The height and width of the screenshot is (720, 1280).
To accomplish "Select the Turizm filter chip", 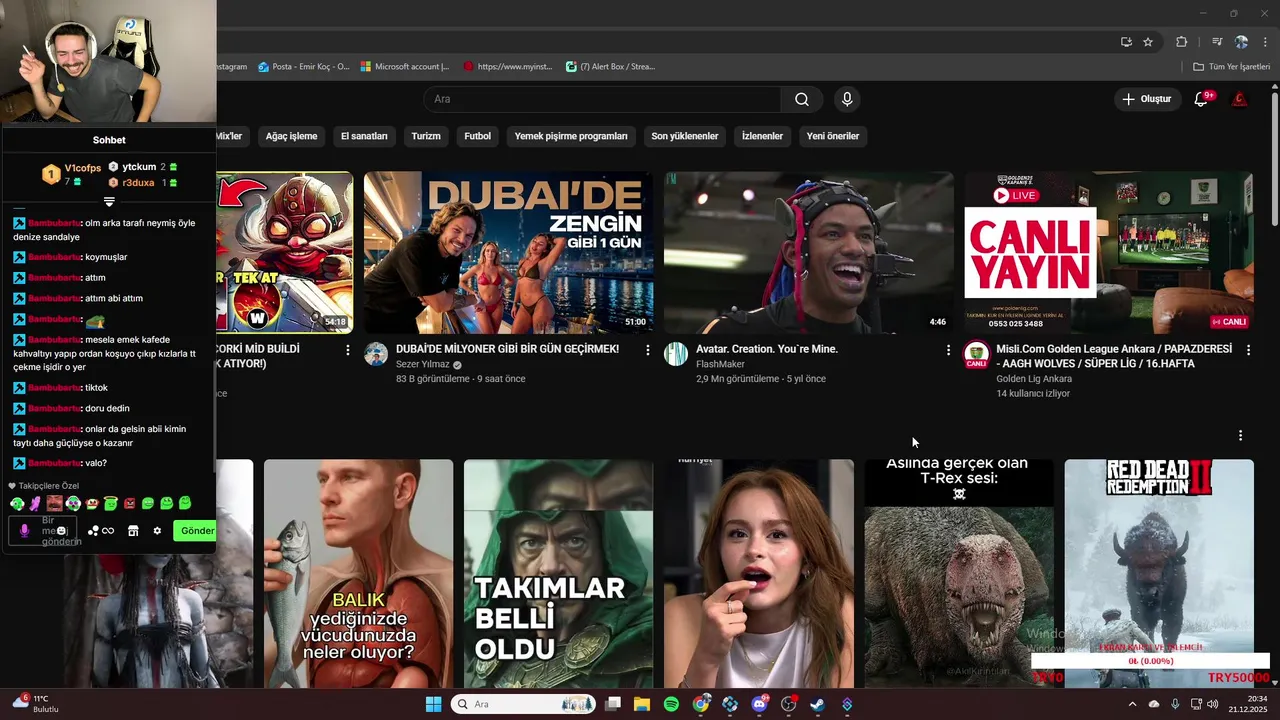I will pyautogui.click(x=426, y=136).
